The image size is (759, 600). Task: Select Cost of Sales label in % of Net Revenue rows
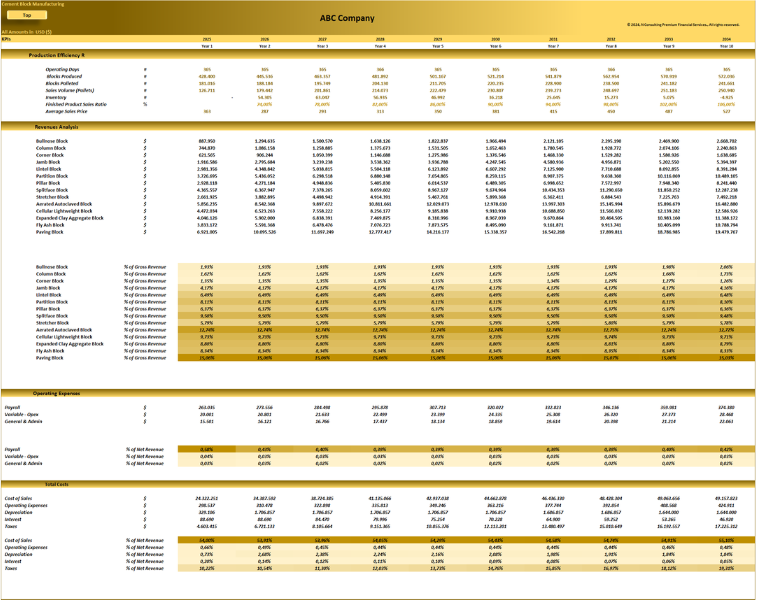pyautogui.click(x=18, y=540)
